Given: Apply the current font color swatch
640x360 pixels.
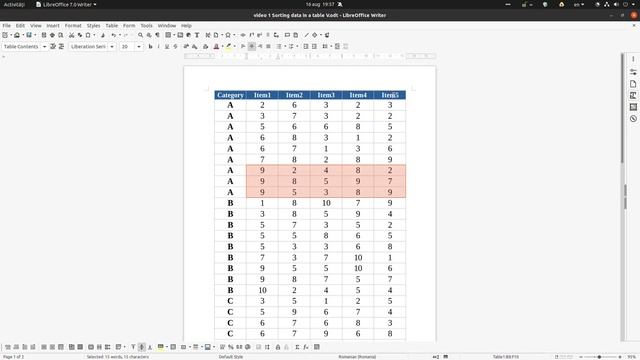Looking at the screenshot, I should 216,47.
